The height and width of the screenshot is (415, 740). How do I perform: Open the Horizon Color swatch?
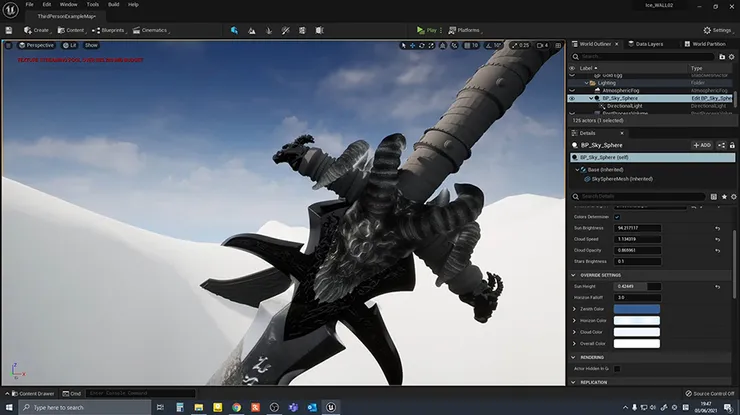pos(637,321)
